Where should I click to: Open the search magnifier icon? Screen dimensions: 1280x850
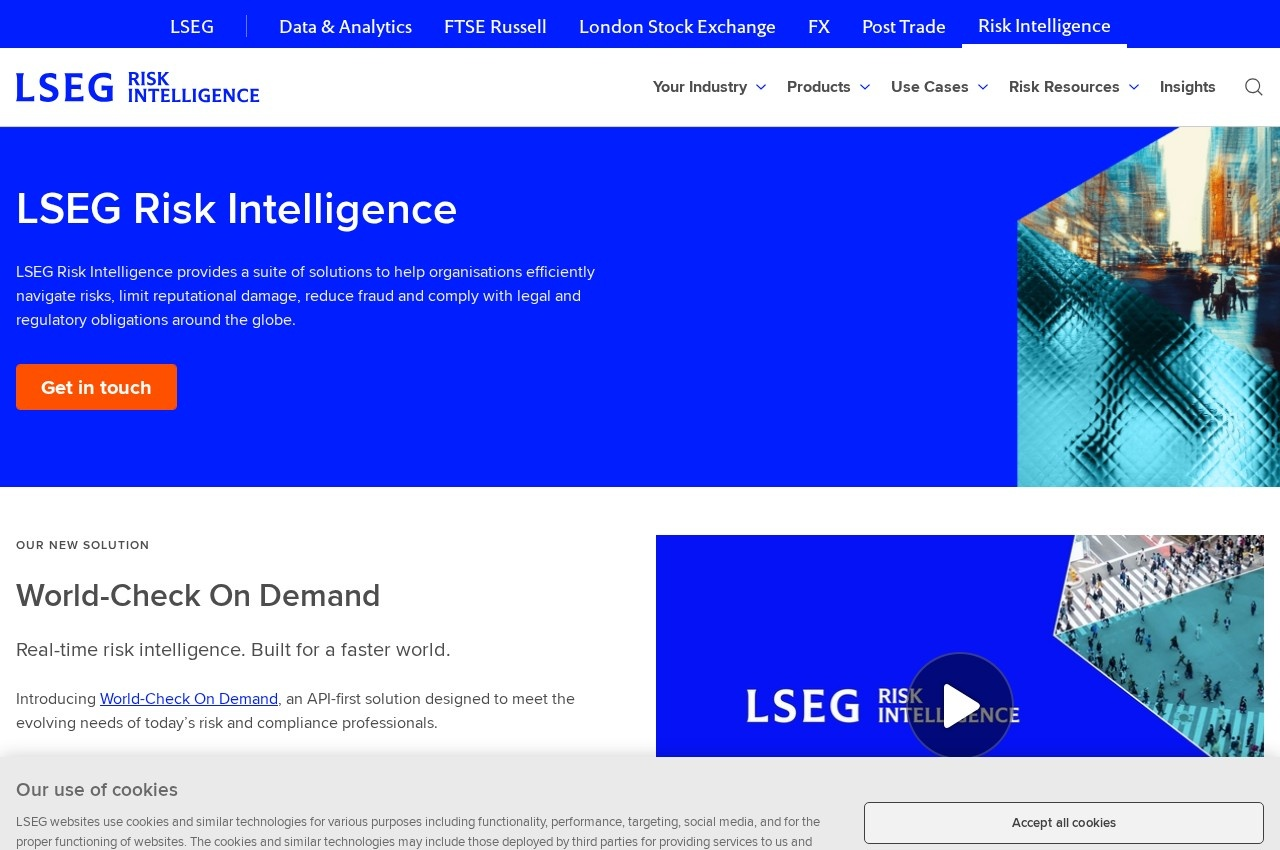pos(1253,87)
